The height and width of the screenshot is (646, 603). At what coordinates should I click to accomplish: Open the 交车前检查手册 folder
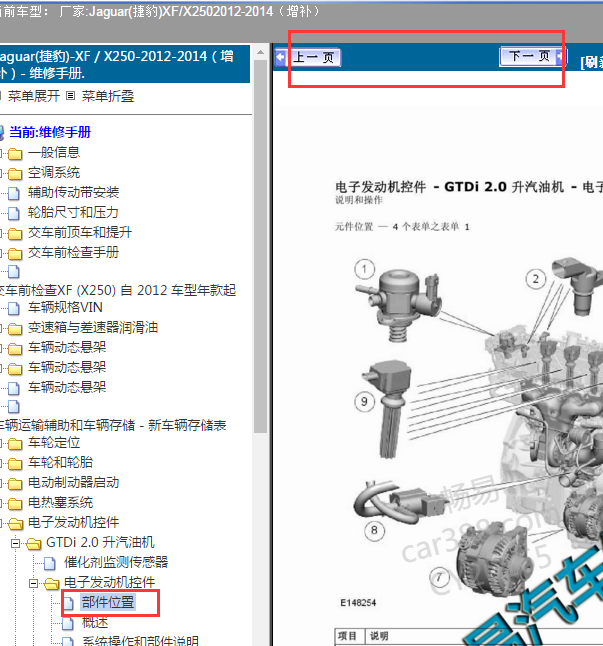click(73, 252)
